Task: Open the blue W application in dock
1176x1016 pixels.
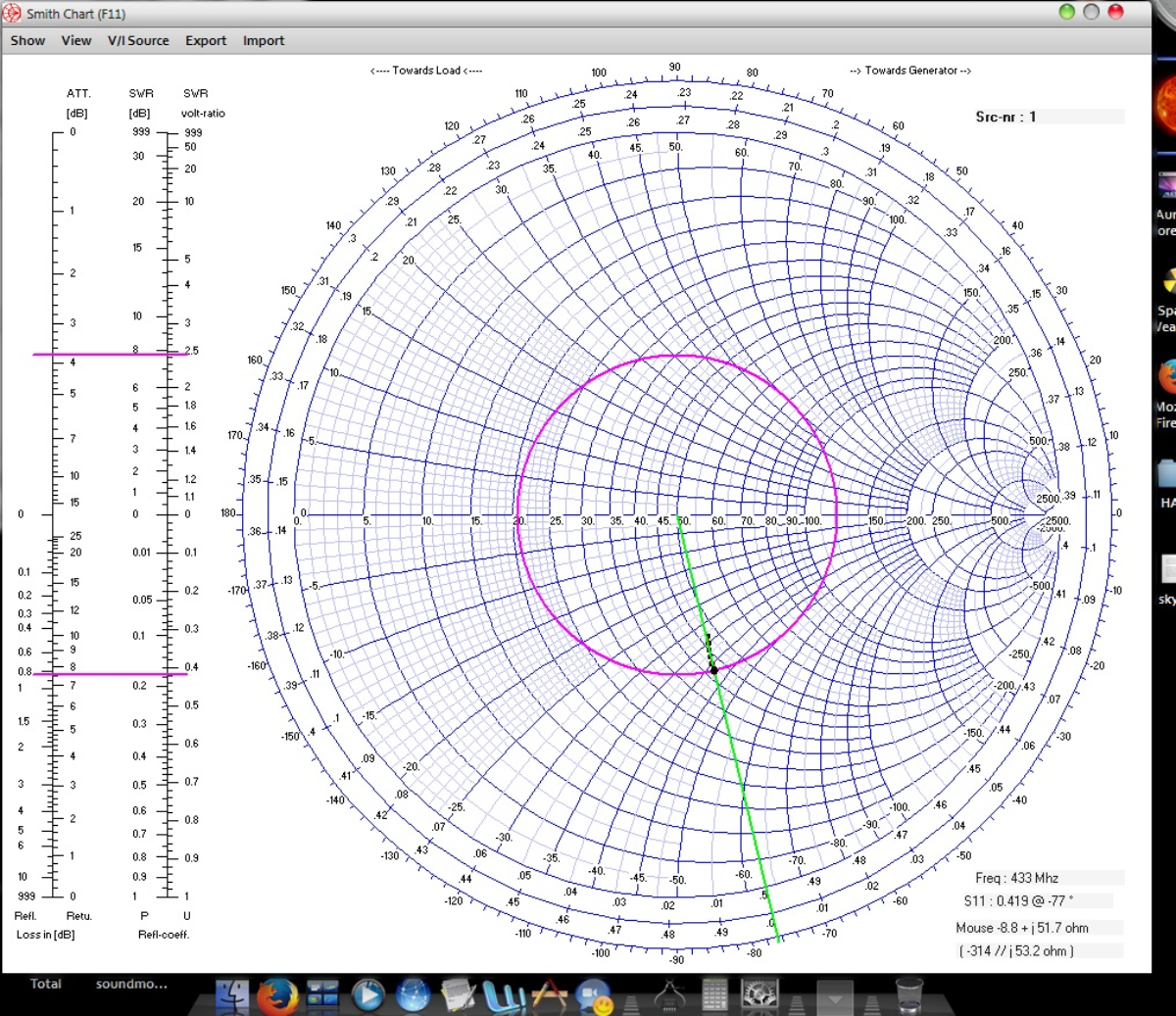Action: (x=504, y=995)
